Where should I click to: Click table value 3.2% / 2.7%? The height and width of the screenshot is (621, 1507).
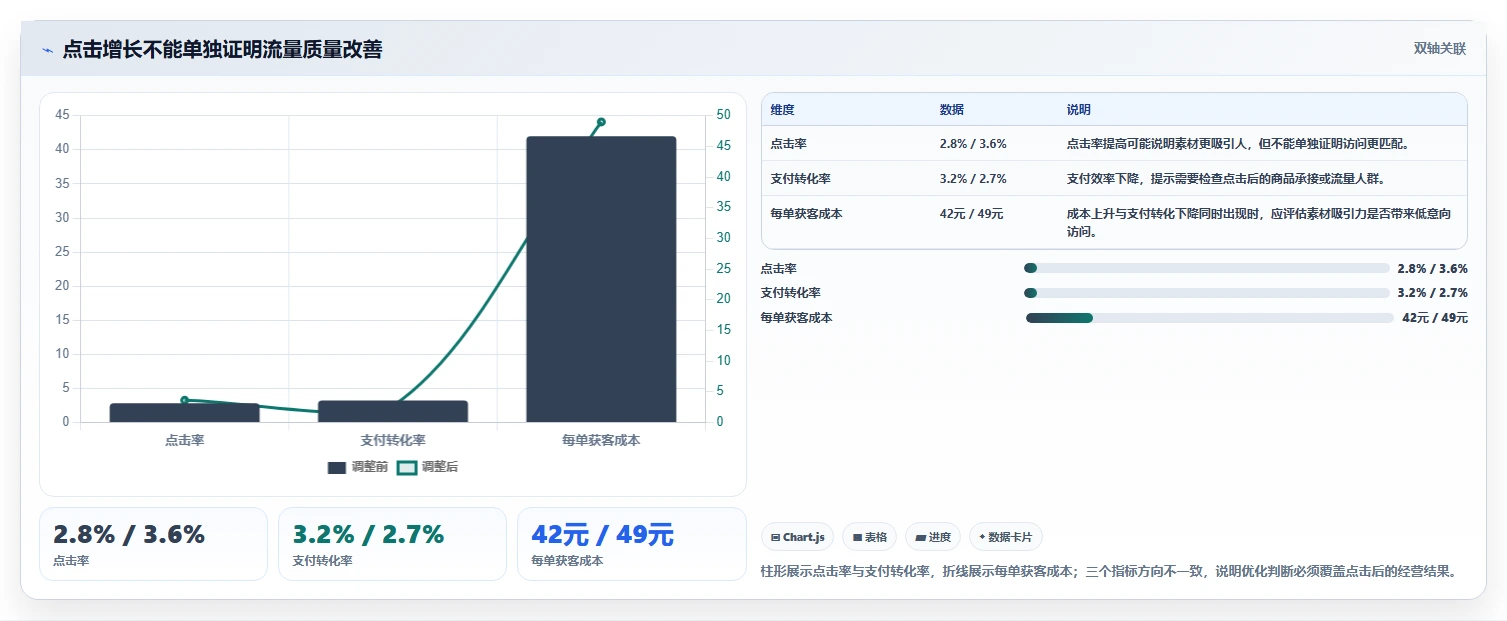point(973,178)
